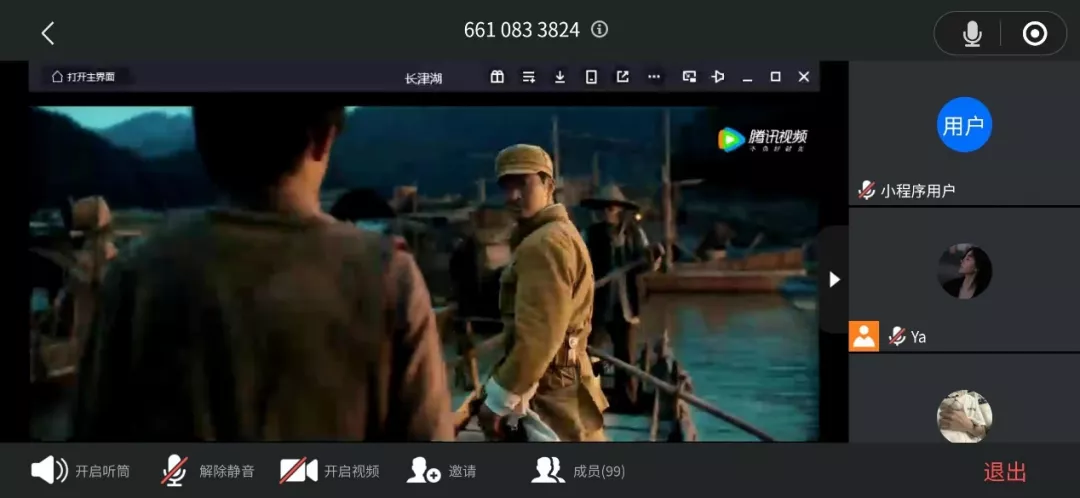Open meeting info next to meeting ID
This screenshot has height=498, width=1080.
click(599, 30)
